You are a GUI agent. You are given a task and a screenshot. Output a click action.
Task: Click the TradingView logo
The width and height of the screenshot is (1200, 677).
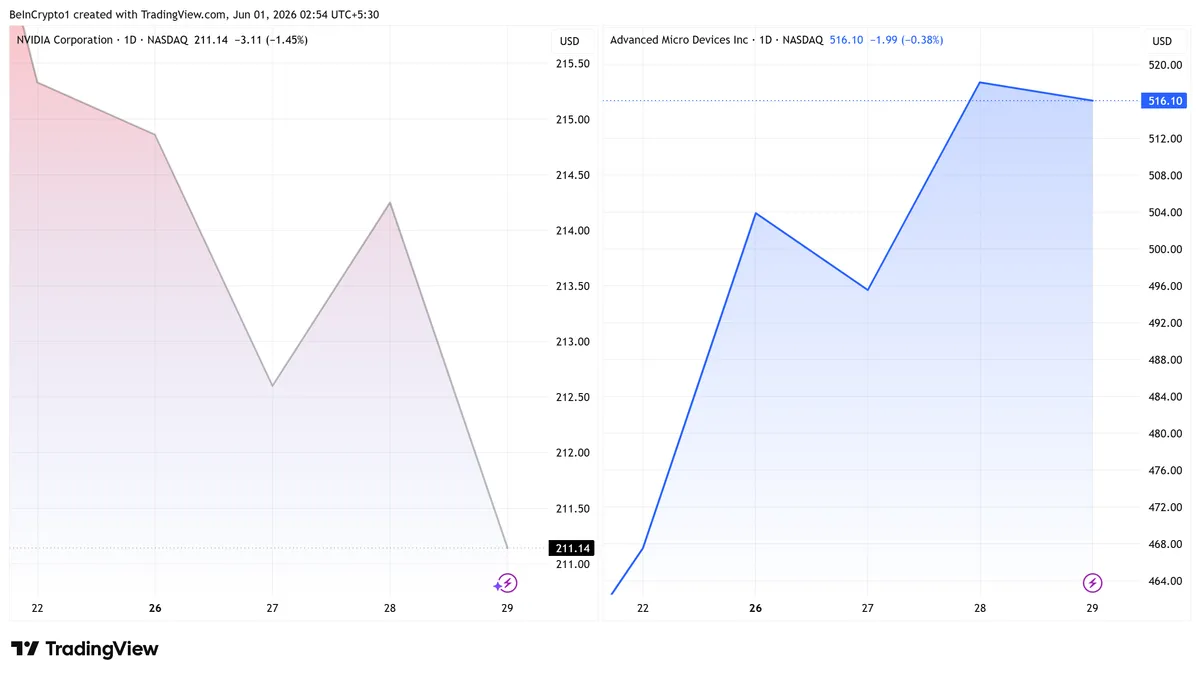coord(85,649)
